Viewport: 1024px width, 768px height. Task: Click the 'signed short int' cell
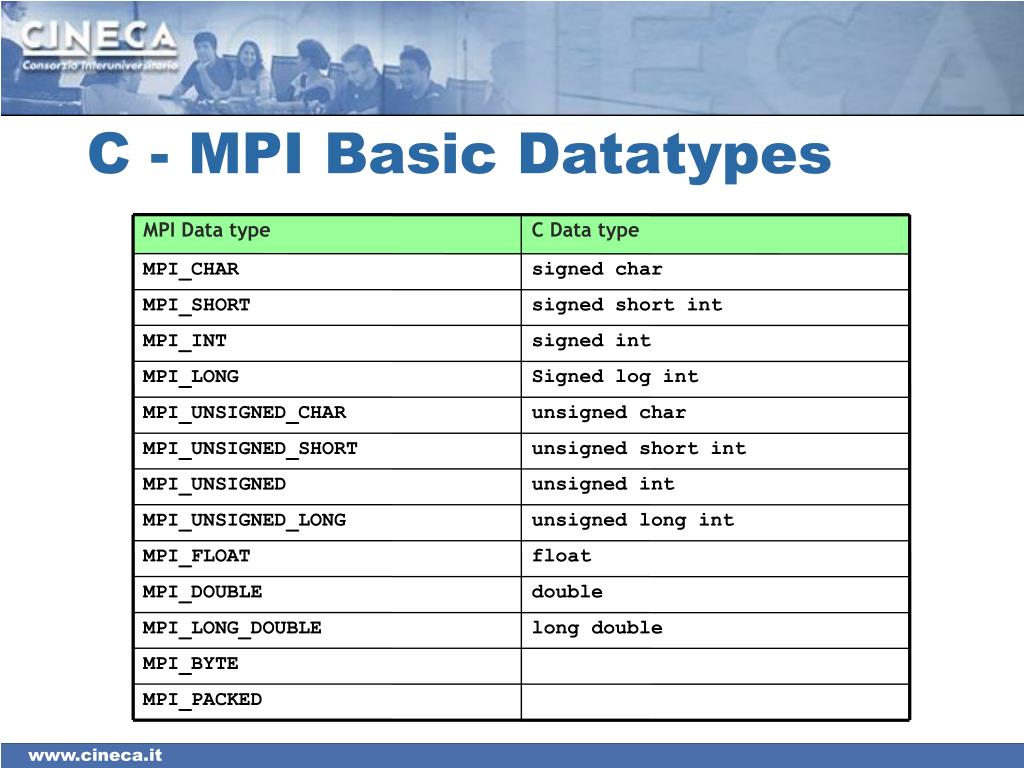[x=715, y=308]
